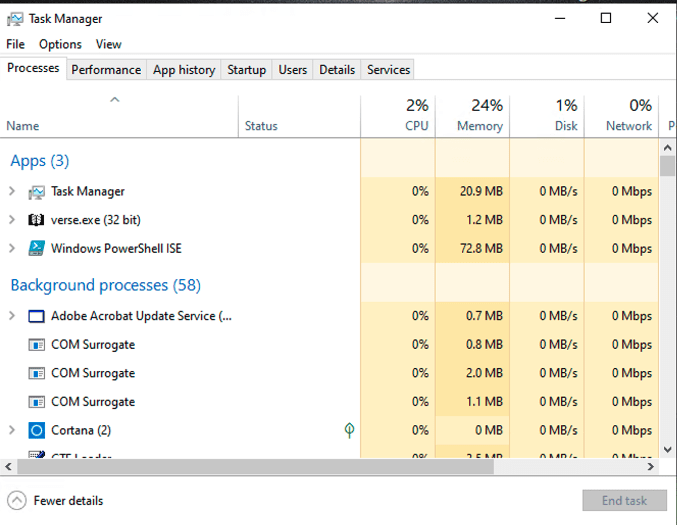Click the Cortana process icon
This screenshot has height=525, width=677.
coord(37,430)
